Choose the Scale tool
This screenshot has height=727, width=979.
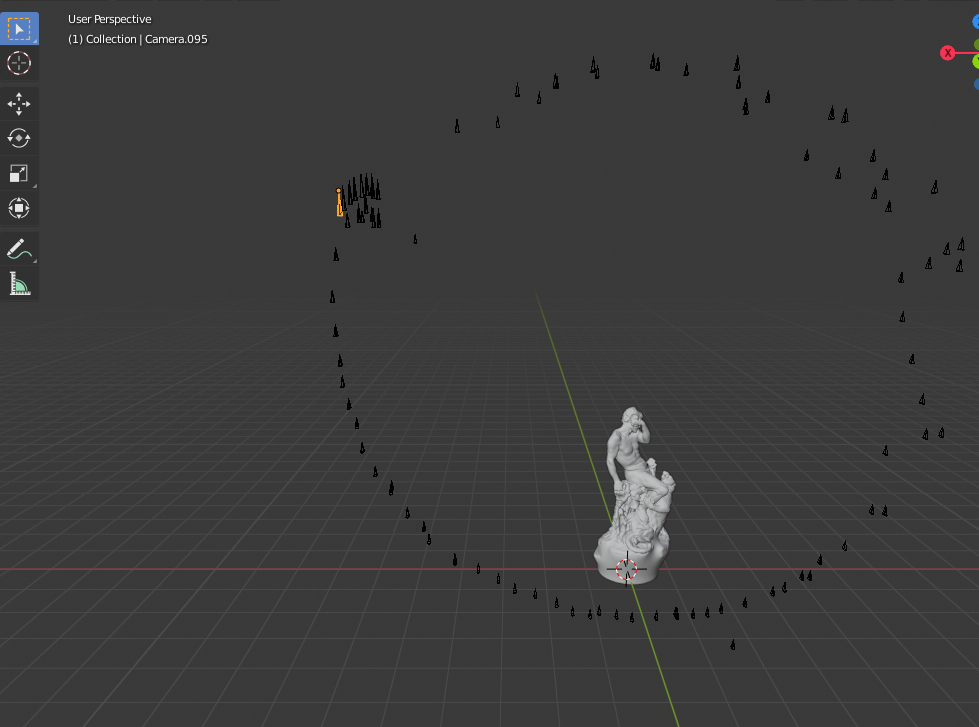tap(19, 173)
